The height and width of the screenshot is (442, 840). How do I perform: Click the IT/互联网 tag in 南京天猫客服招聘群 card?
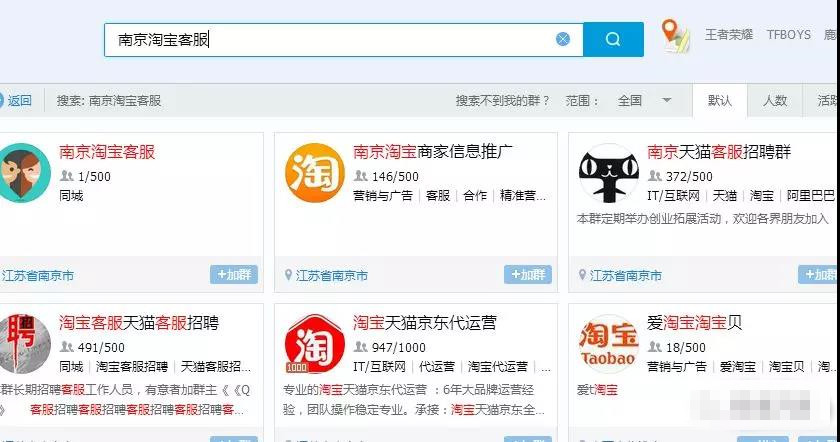click(x=673, y=196)
